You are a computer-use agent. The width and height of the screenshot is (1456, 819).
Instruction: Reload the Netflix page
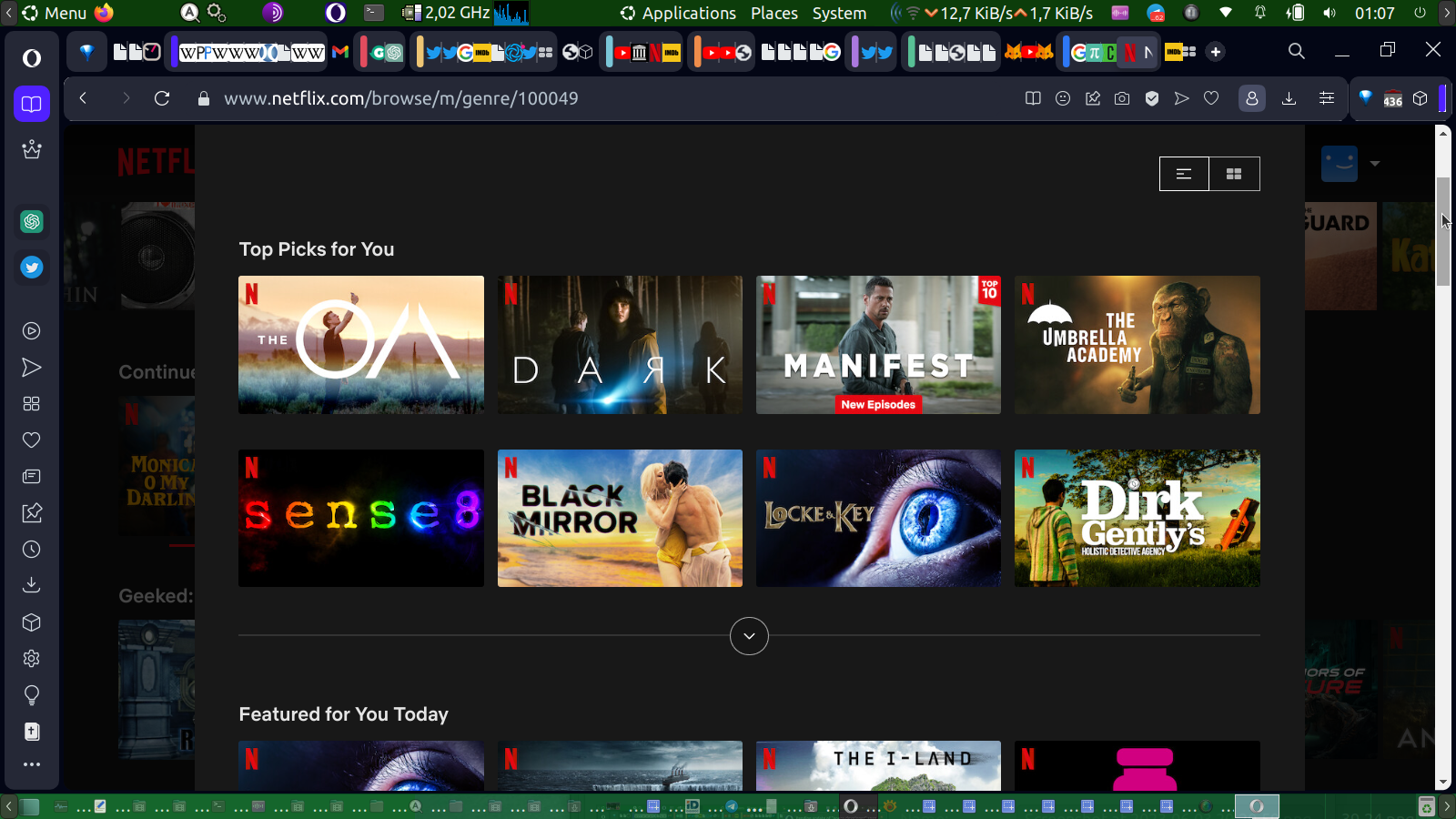[162, 98]
